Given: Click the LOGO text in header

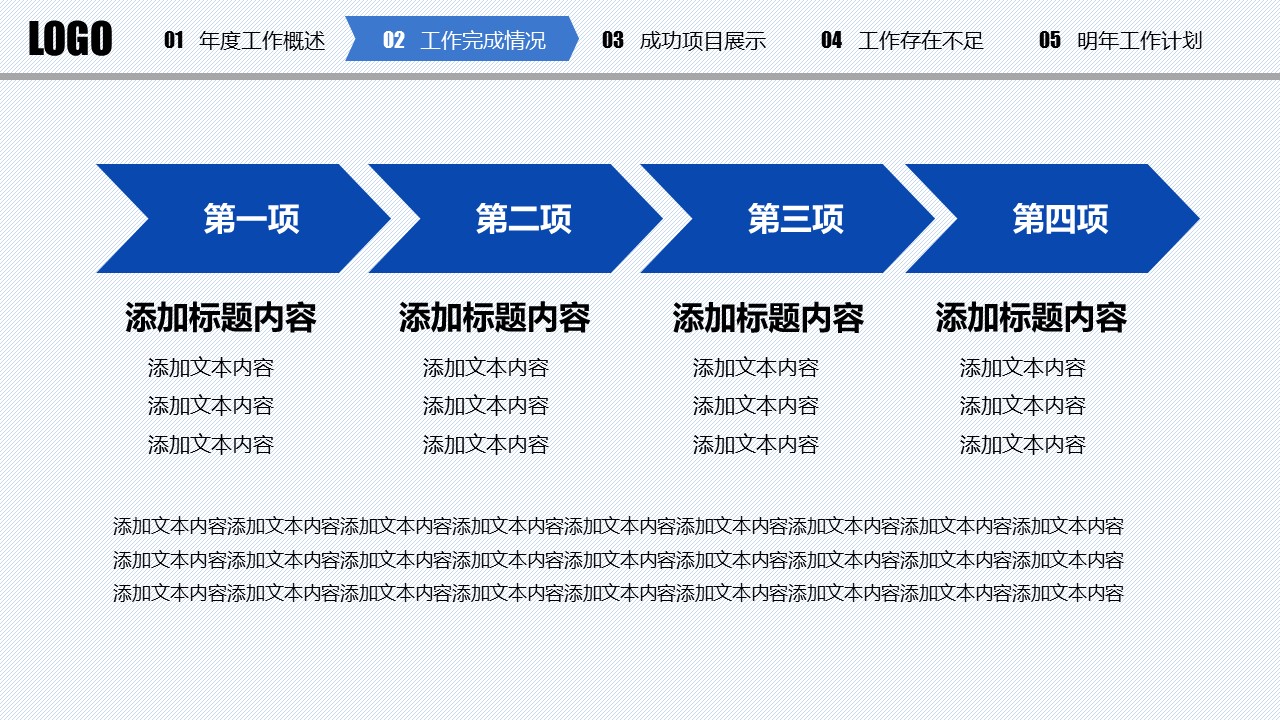Looking at the screenshot, I should (x=70, y=40).
